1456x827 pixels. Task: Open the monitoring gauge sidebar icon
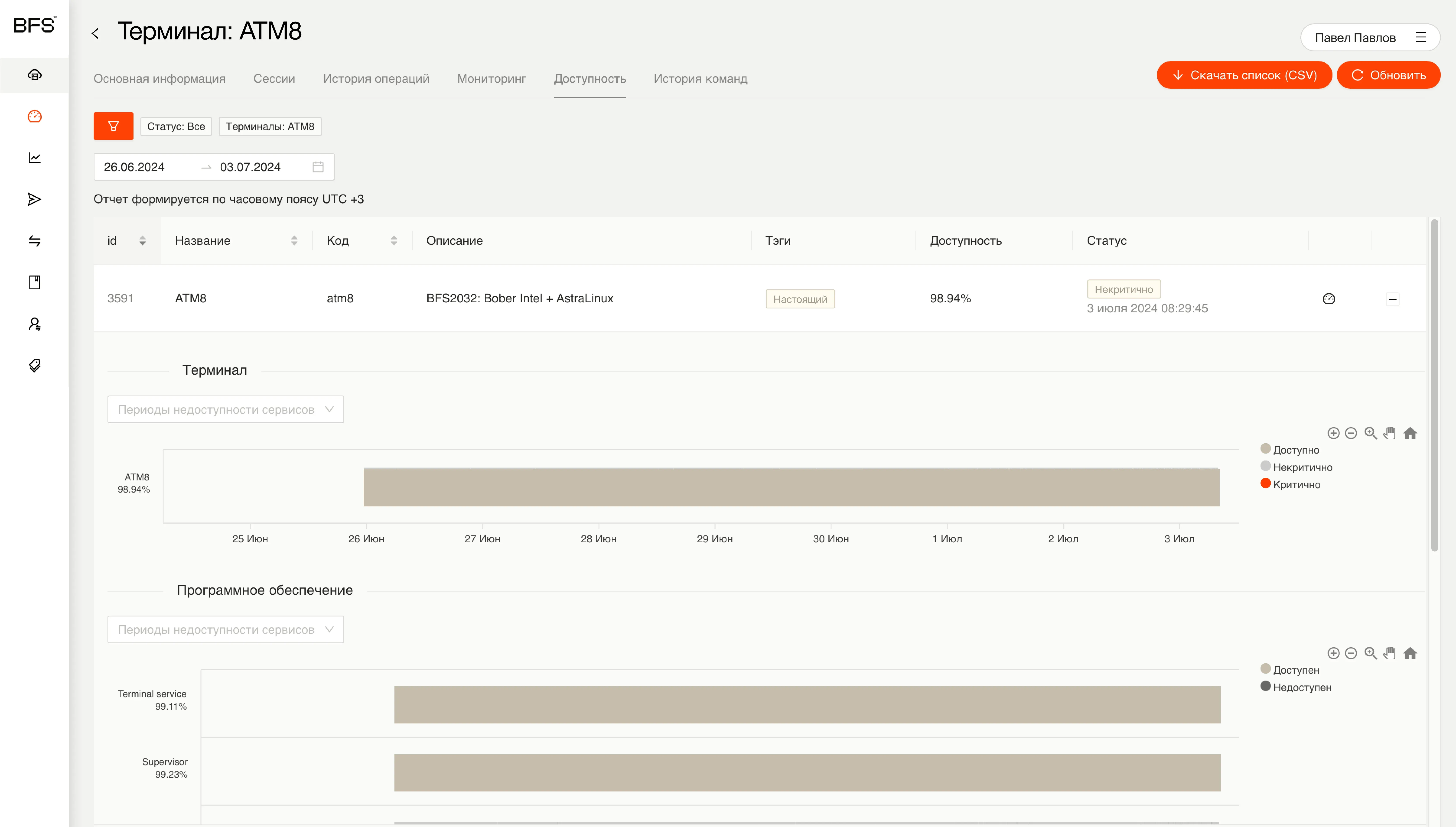click(35, 117)
